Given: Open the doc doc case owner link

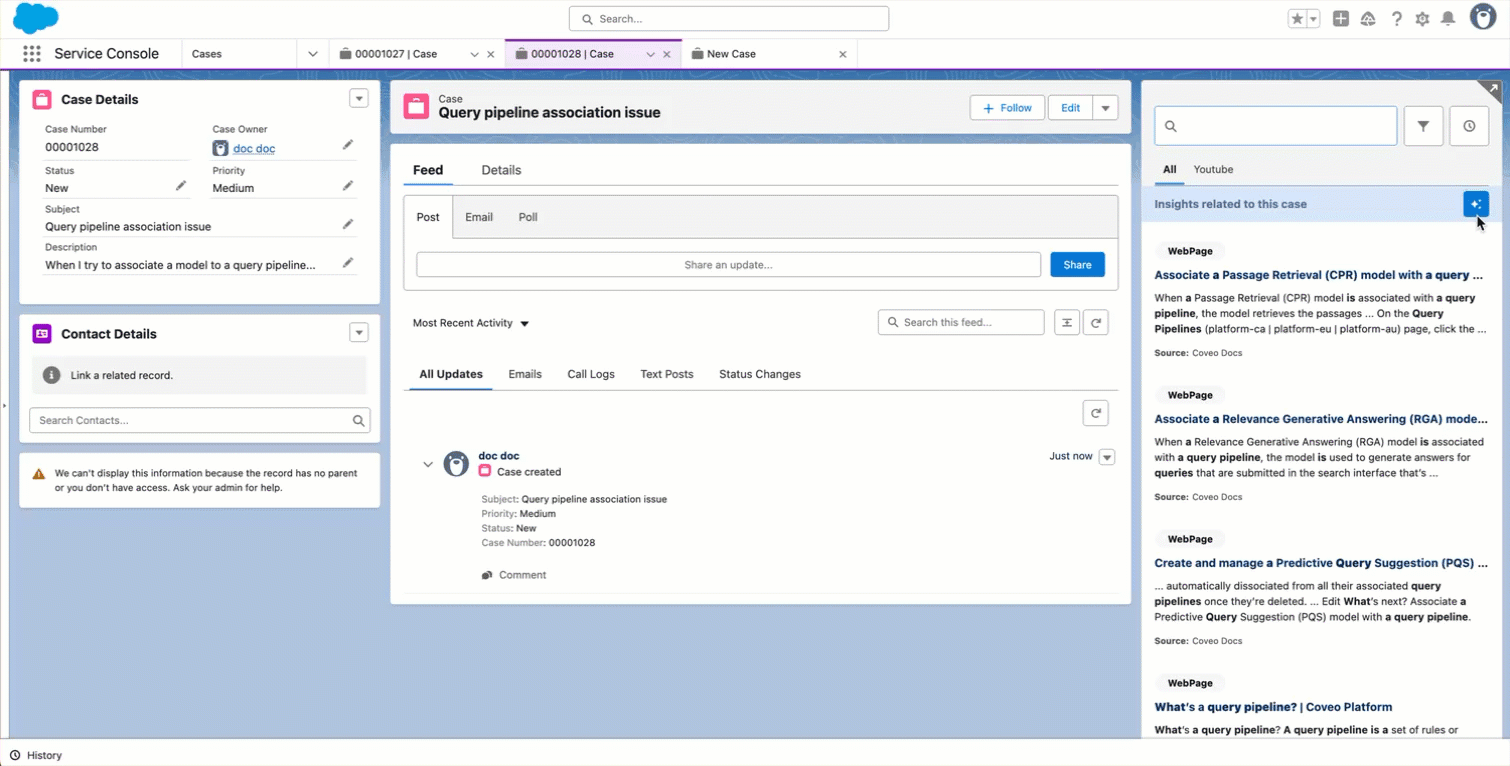Looking at the screenshot, I should pyautogui.click(x=254, y=148).
